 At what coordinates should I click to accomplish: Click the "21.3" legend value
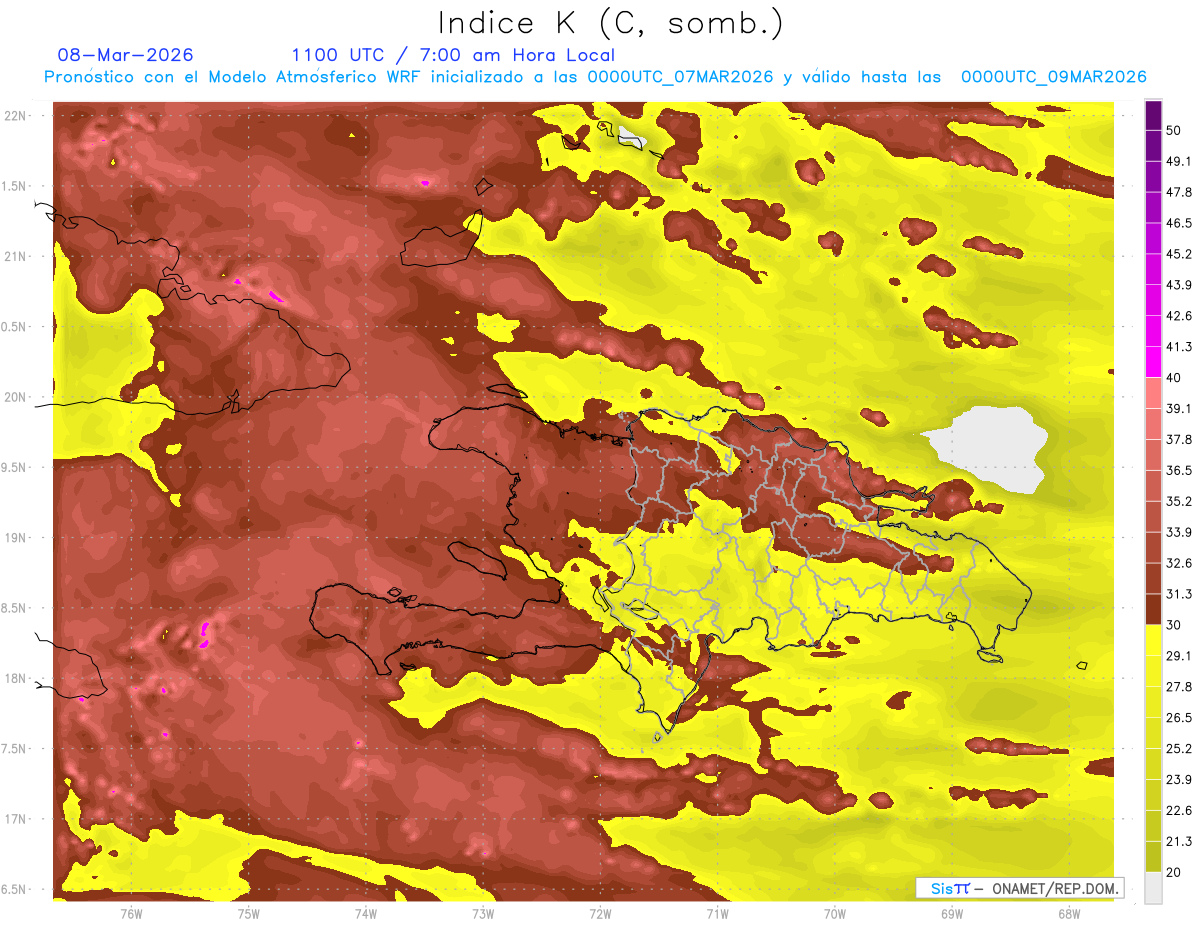click(1179, 842)
